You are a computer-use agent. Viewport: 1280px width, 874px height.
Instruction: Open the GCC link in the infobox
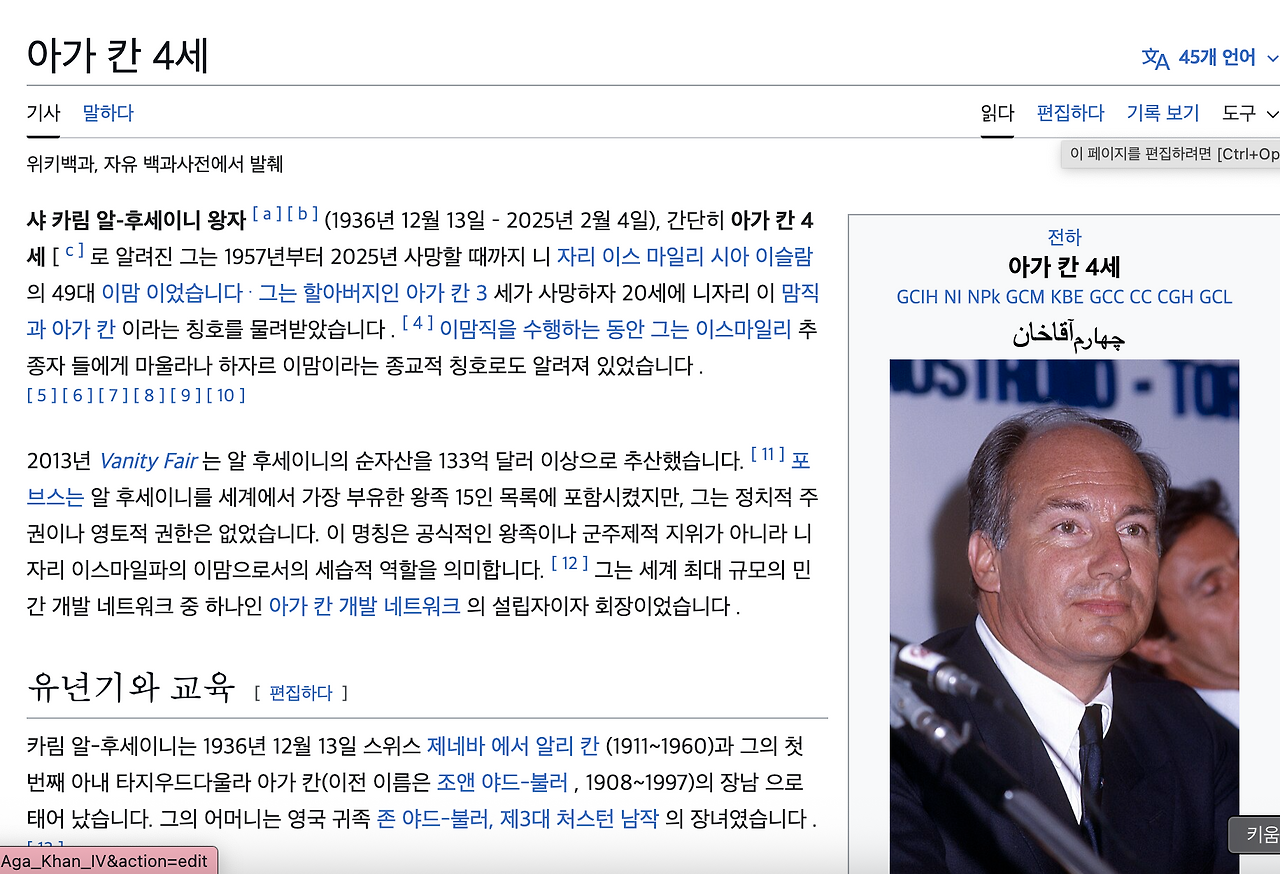1107,297
